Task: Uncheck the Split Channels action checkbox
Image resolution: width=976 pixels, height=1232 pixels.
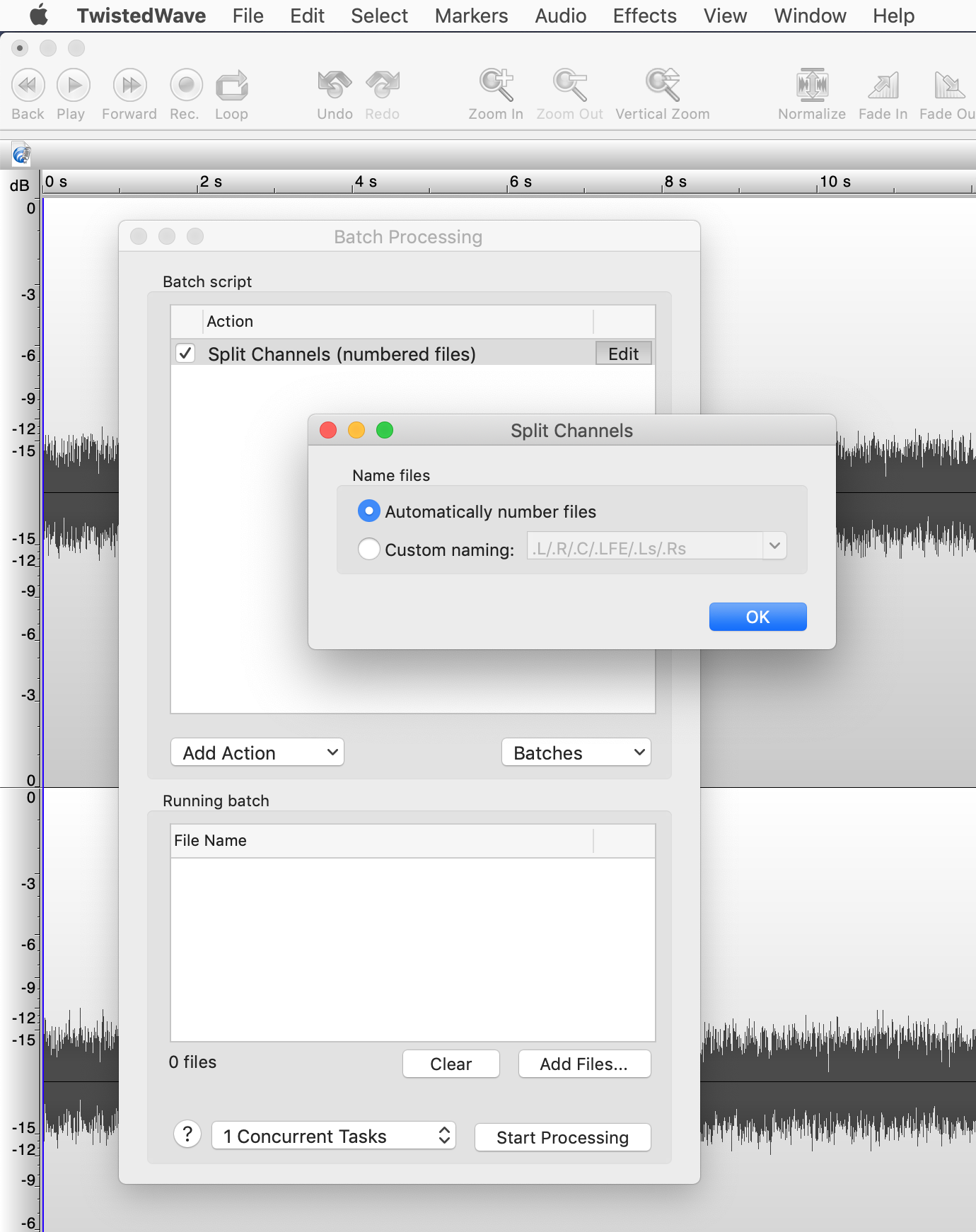Action: 185,354
